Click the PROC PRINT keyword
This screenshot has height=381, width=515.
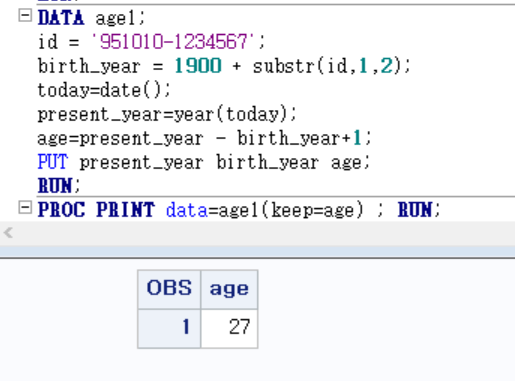(96, 210)
